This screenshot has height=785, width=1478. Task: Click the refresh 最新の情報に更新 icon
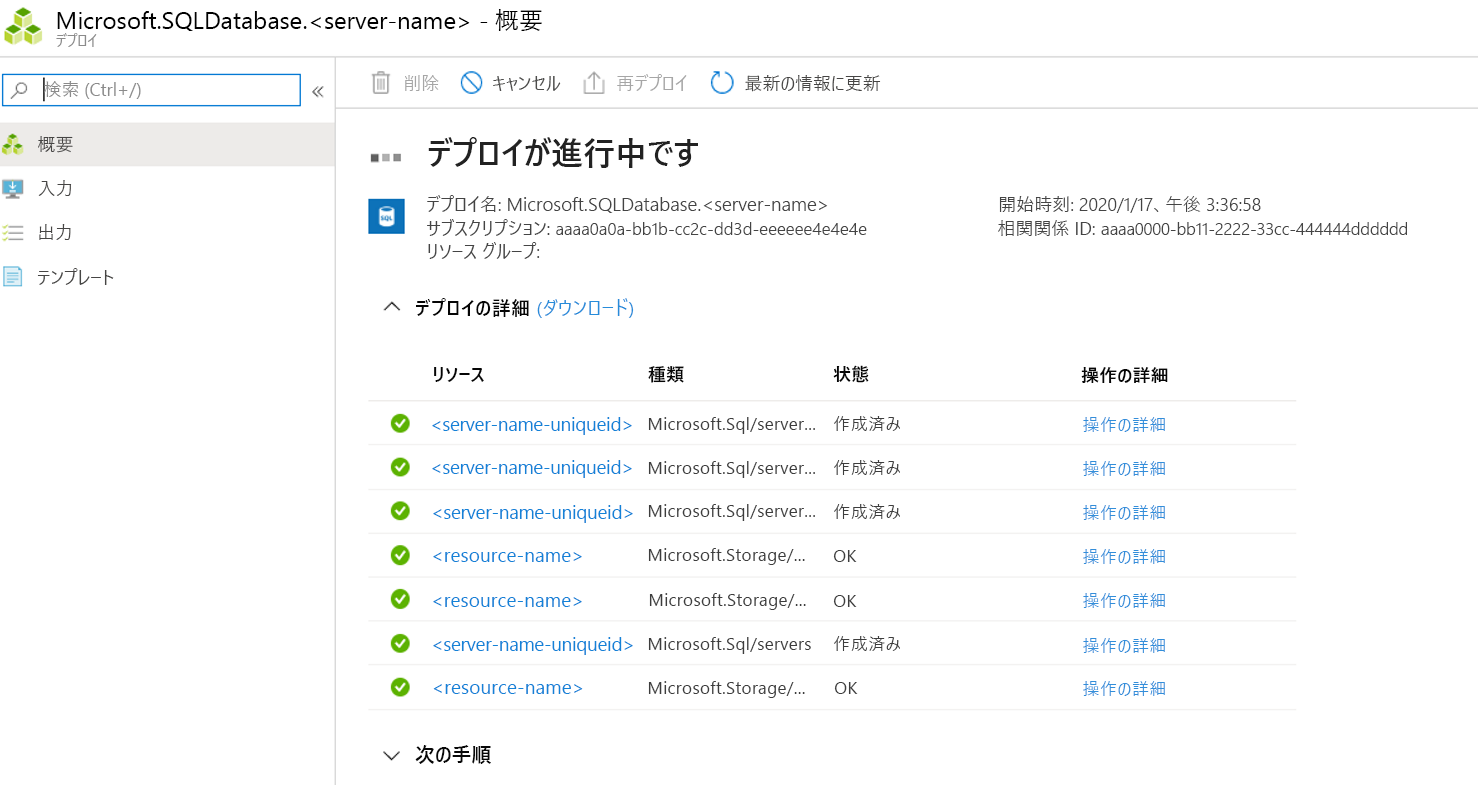tap(722, 82)
